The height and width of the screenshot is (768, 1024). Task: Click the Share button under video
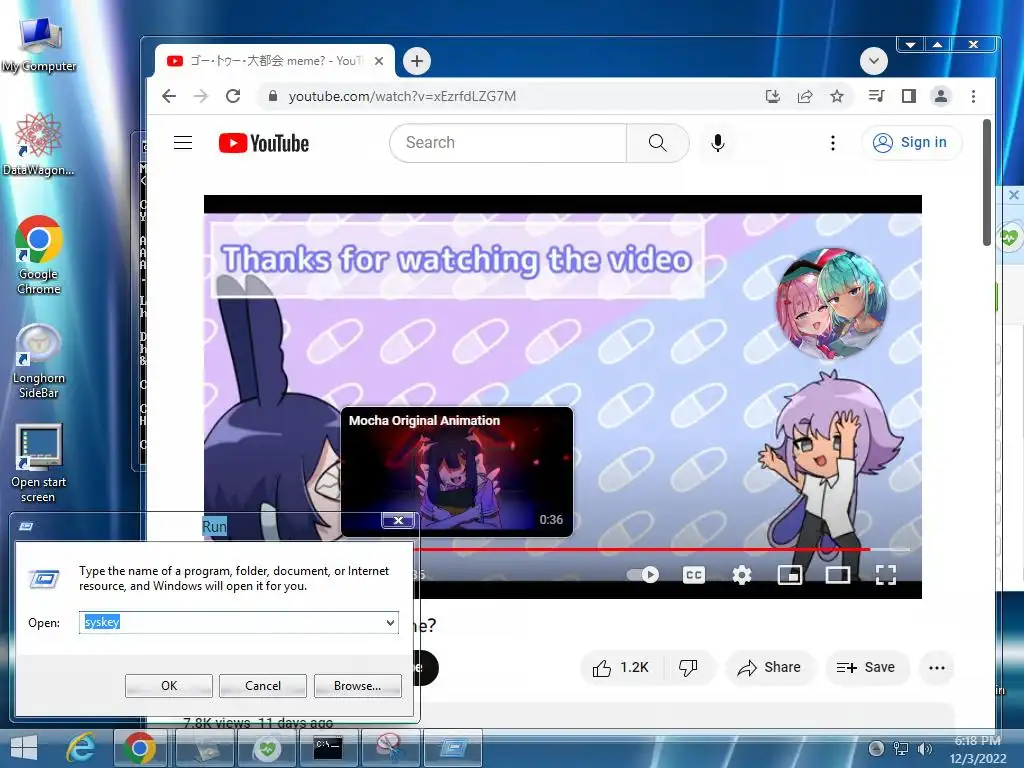769,667
